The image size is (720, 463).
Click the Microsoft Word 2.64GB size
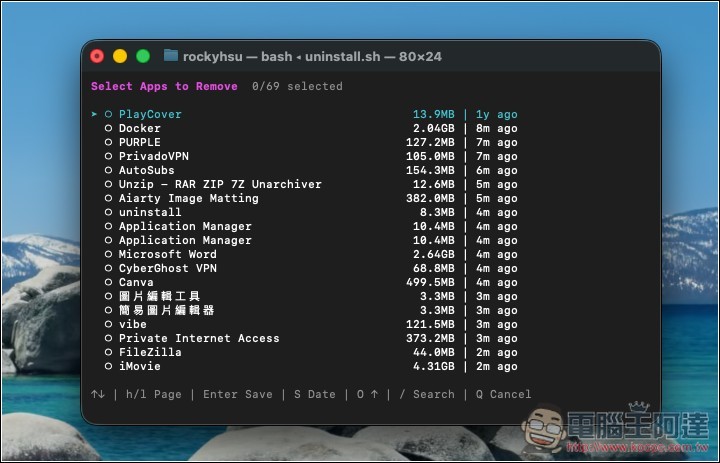433,254
